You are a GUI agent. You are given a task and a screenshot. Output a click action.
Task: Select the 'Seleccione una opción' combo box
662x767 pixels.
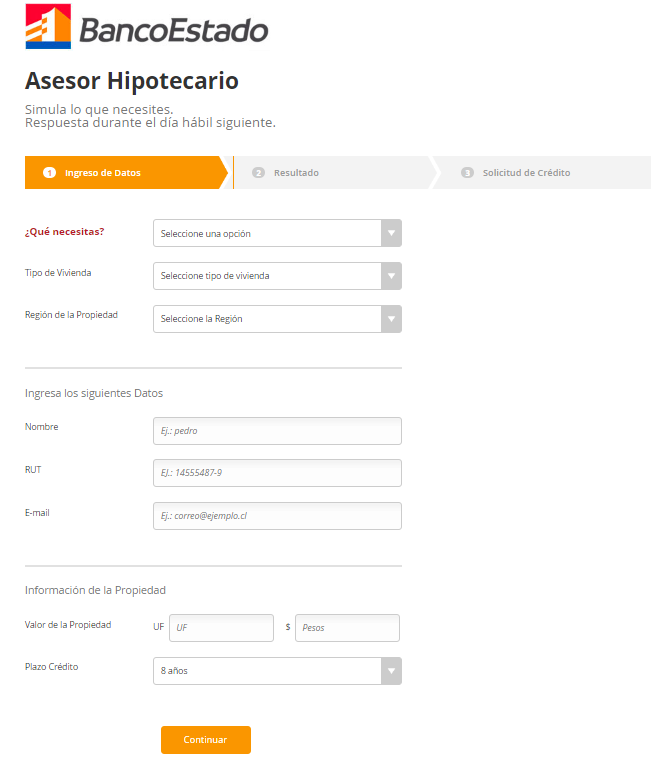267,233
